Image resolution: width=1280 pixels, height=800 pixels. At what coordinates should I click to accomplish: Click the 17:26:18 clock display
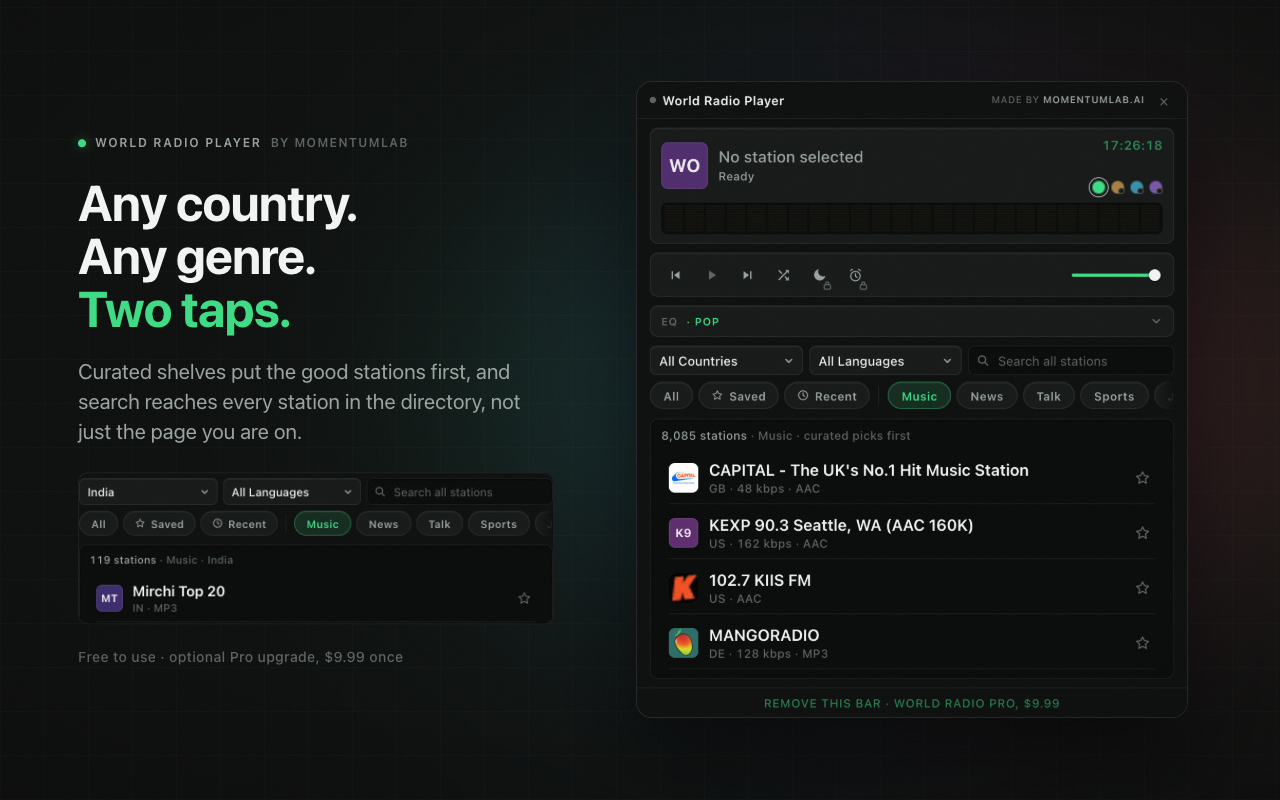1132,145
